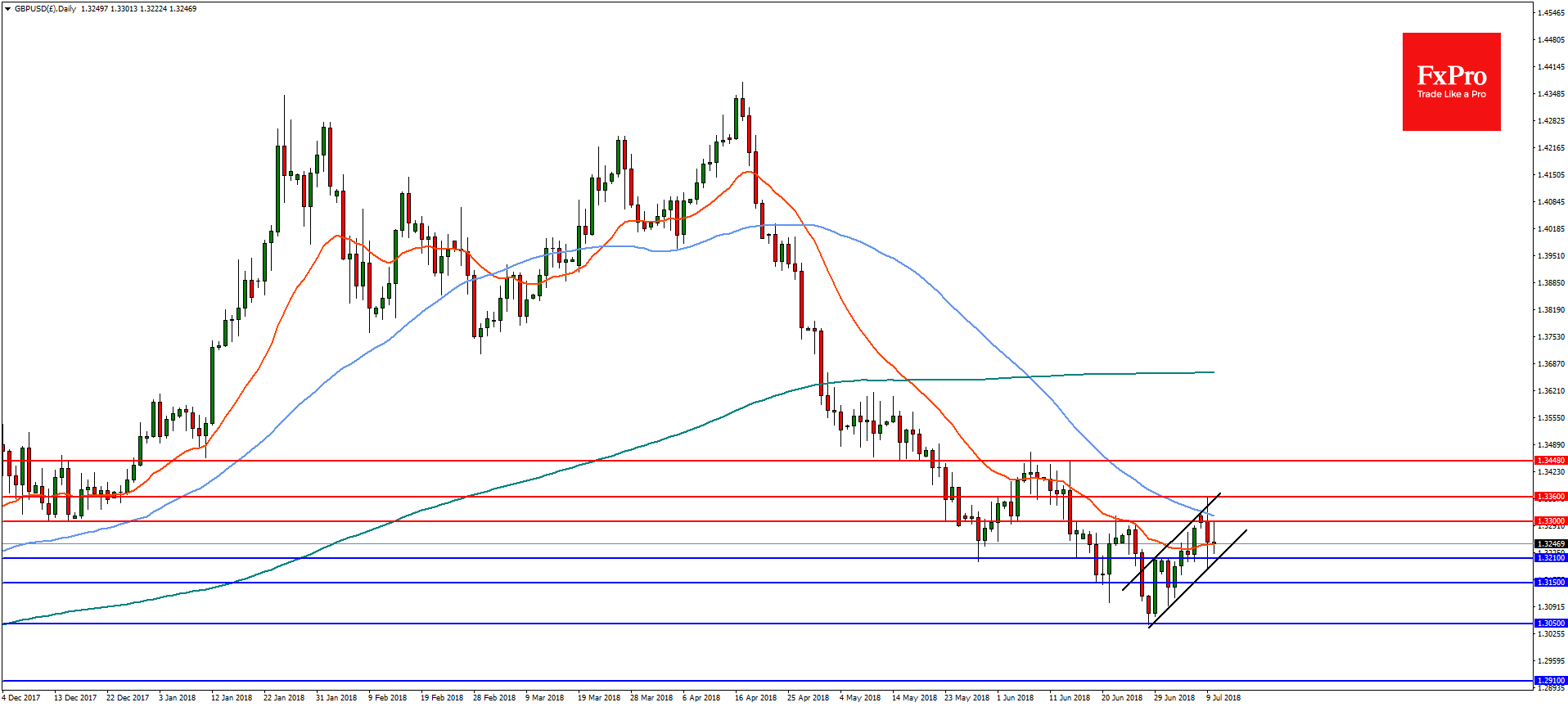Click the 1 Jun 2018 date label
The height and width of the screenshot is (707, 1568).
click(x=1015, y=698)
